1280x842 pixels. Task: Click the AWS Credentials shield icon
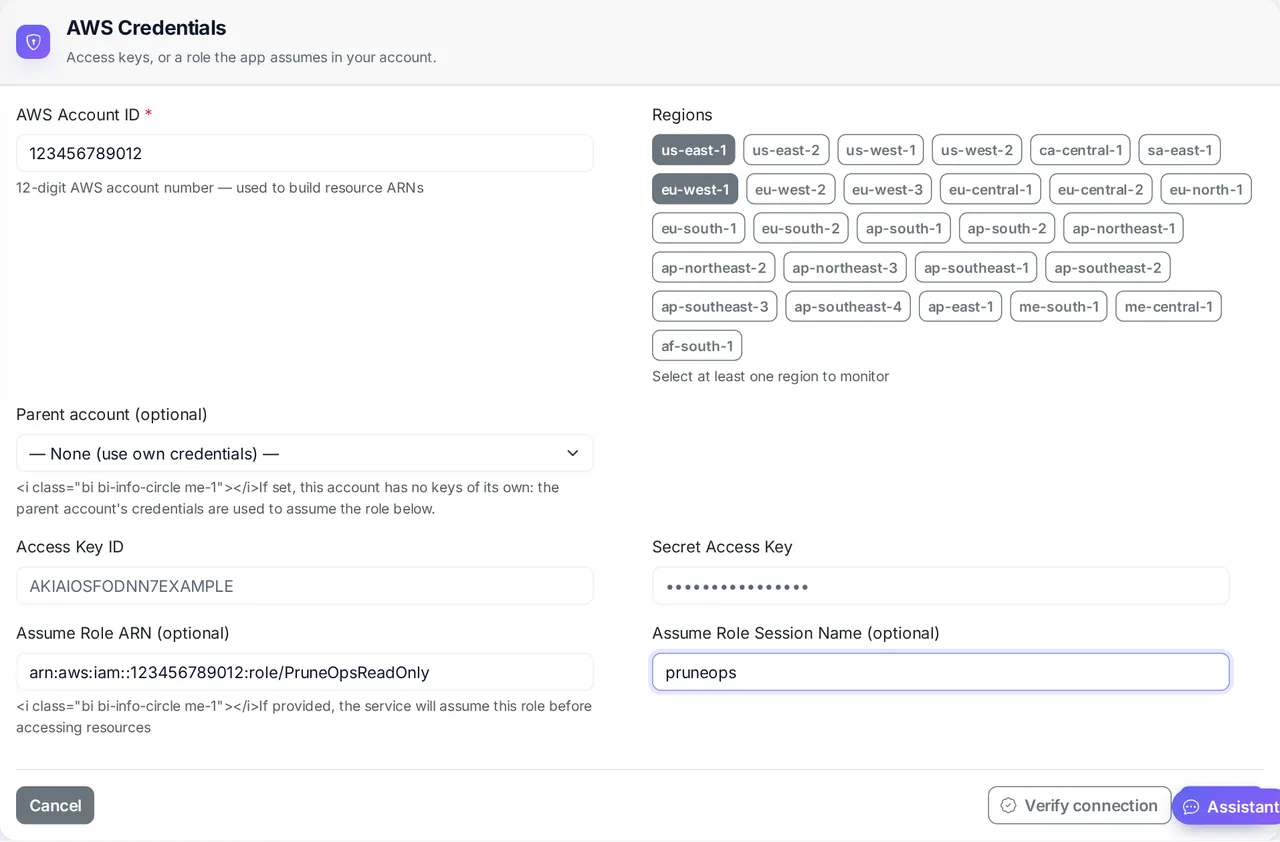(x=33, y=42)
